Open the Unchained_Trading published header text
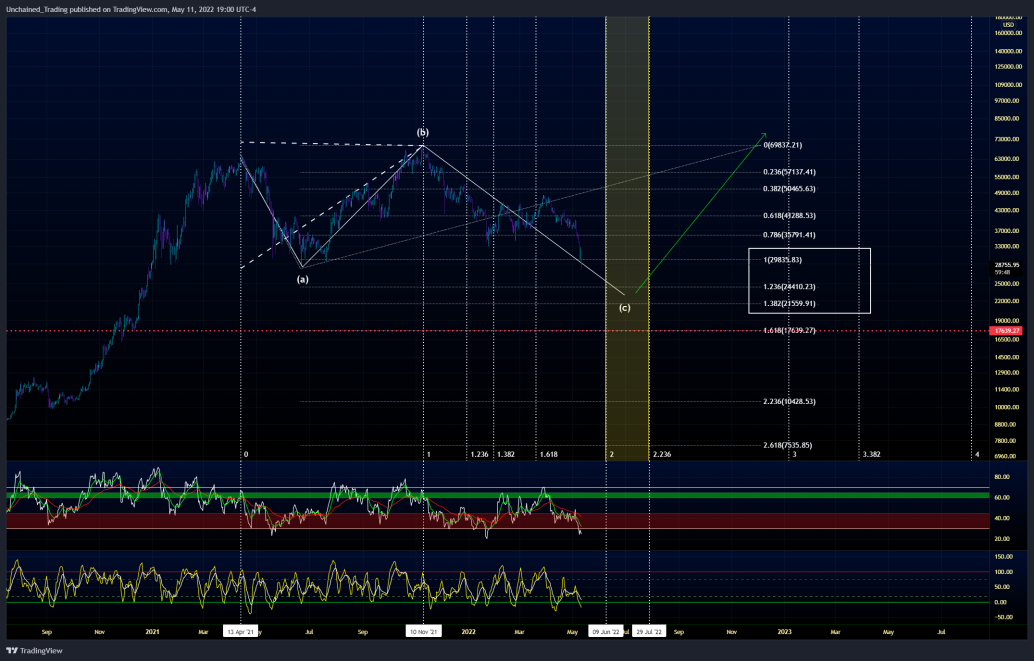 tap(130, 8)
